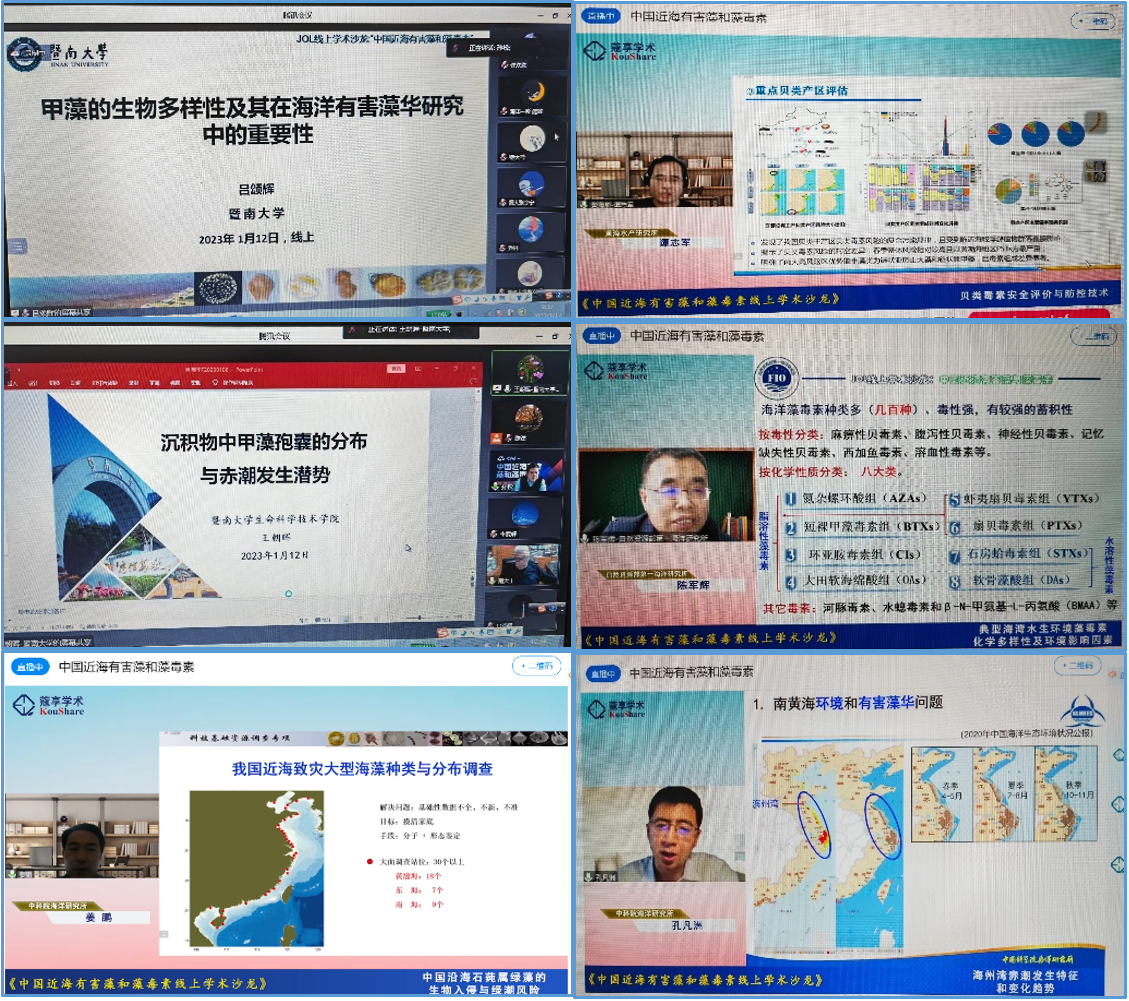This screenshot has height=1001, width=1129.
Task: Click the institute logo atop 孔凡洲's slide
Action: (1082, 712)
